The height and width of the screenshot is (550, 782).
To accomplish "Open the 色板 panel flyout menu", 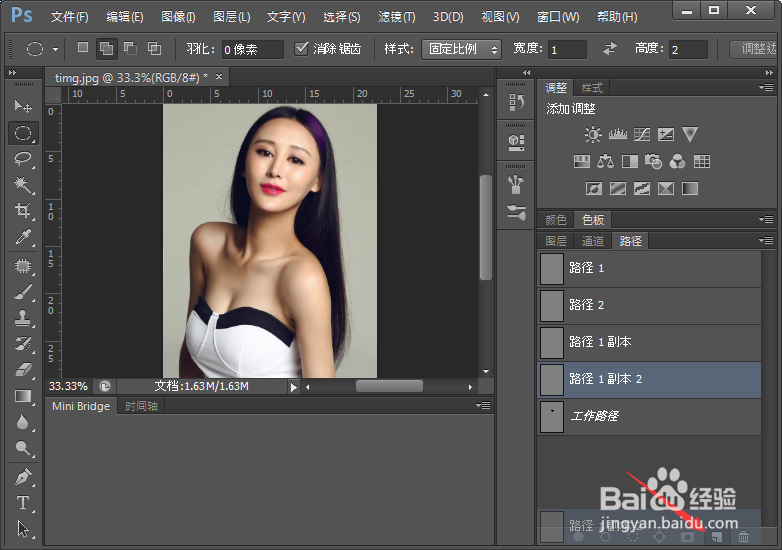I will (x=766, y=219).
